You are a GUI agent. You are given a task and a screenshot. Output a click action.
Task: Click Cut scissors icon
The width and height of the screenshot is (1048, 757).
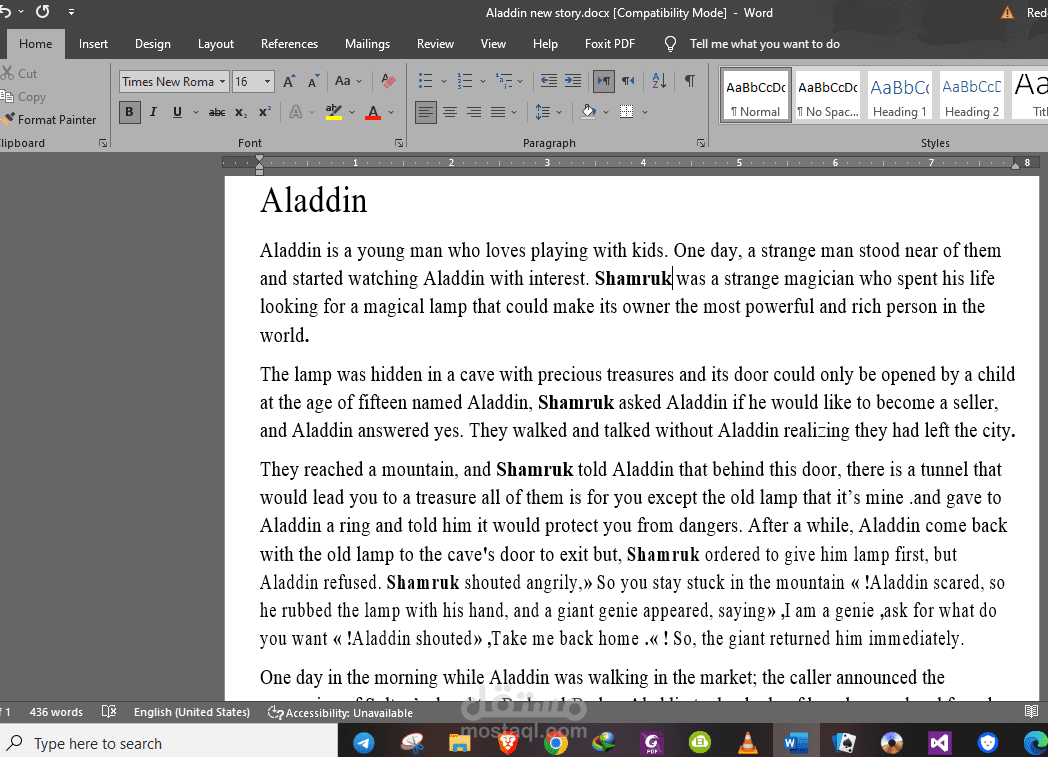click(x=7, y=73)
